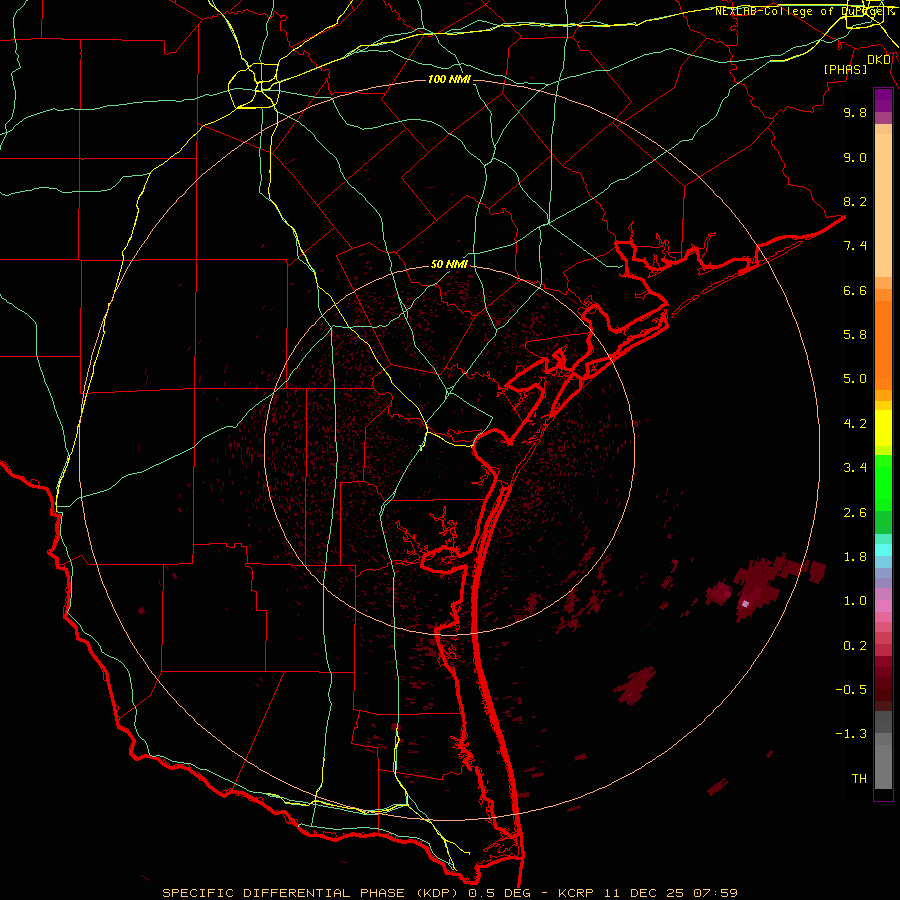Click the bright pixel inside the offshore echo
This screenshot has width=900, height=900.
745,603
